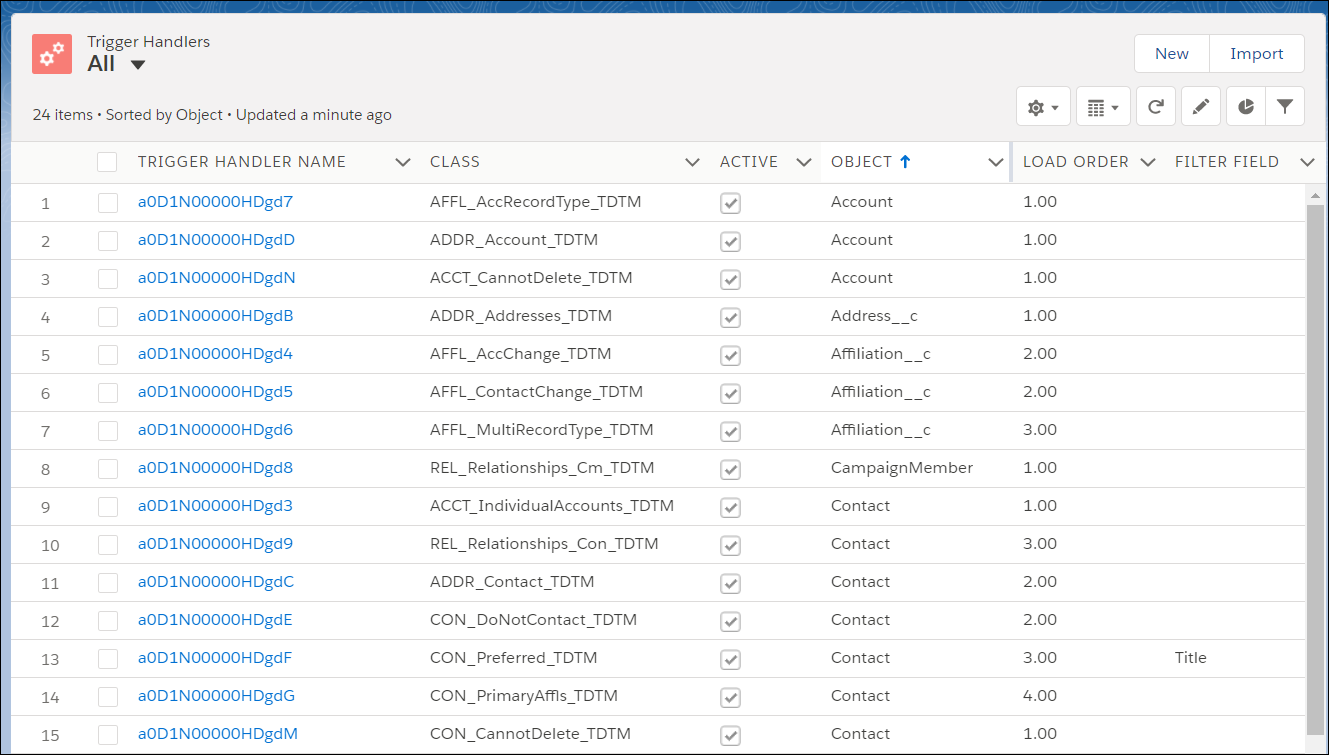Toggle Active checkbox for CON_Preferred_TDTM
The image size is (1329, 755).
(730, 658)
